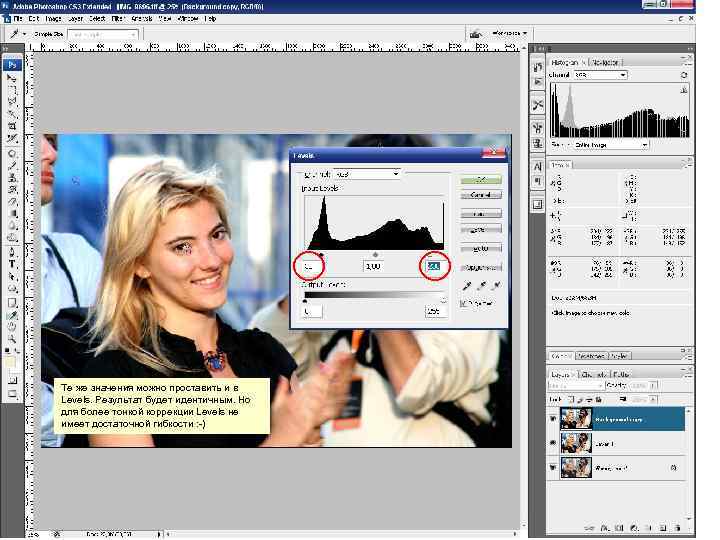
Task: Click the Load button in Levels
Action: 481,214
